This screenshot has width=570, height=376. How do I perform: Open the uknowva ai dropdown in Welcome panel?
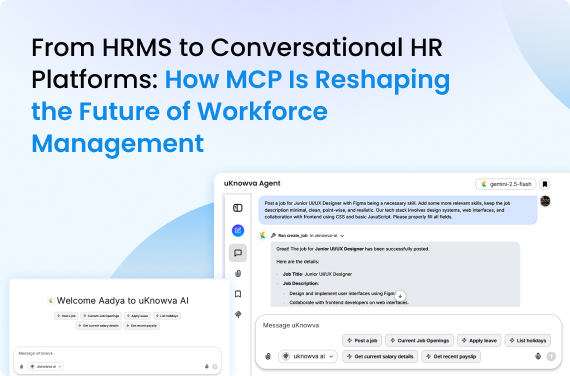click(x=46, y=367)
